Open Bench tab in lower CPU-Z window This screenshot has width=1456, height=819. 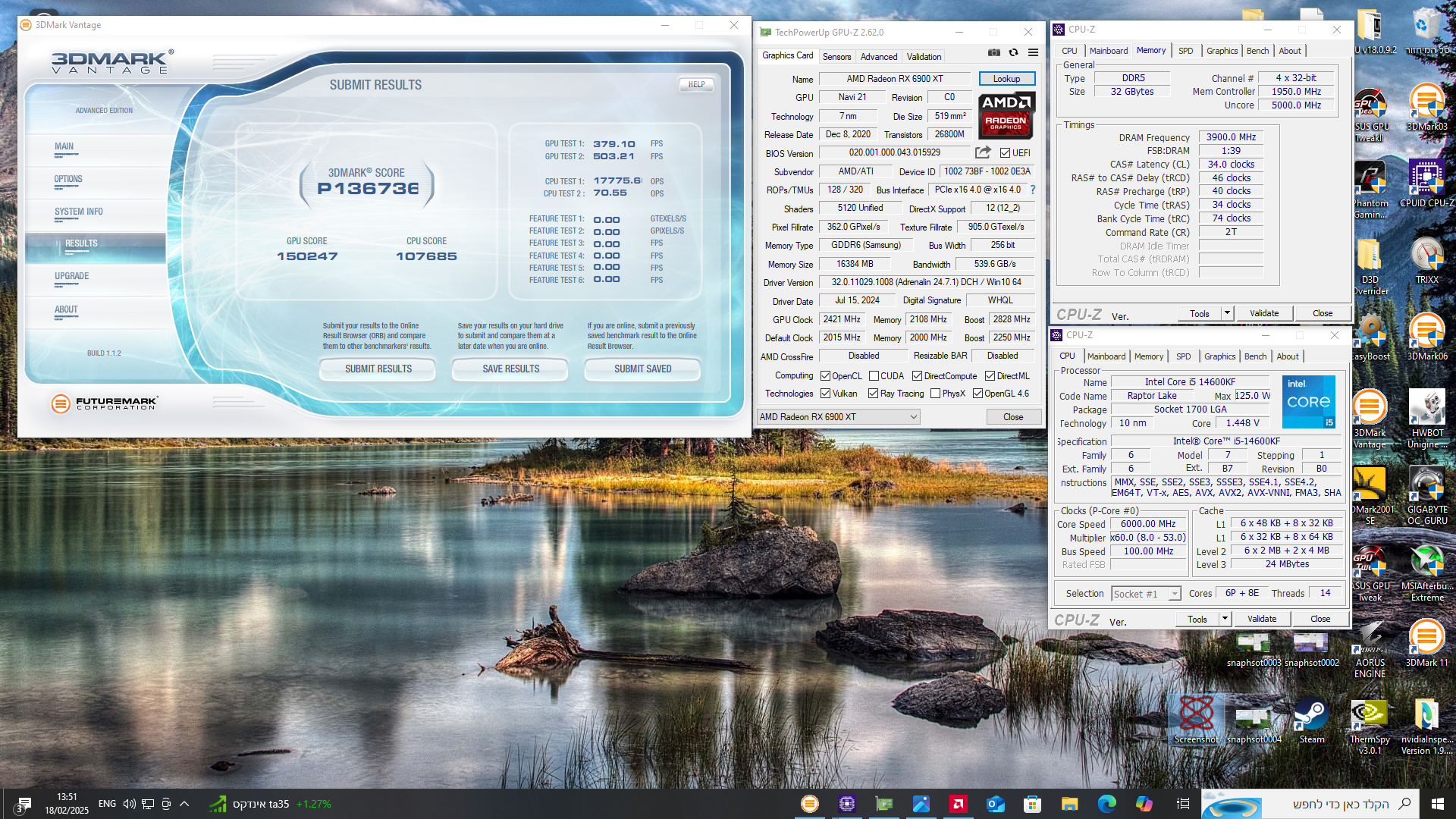point(1255,356)
